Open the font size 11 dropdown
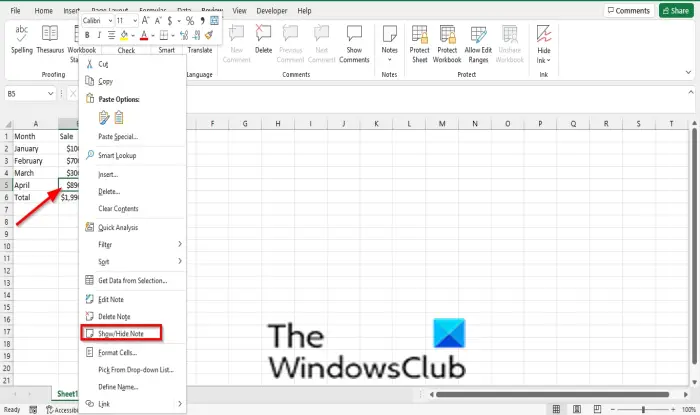 coord(135,21)
